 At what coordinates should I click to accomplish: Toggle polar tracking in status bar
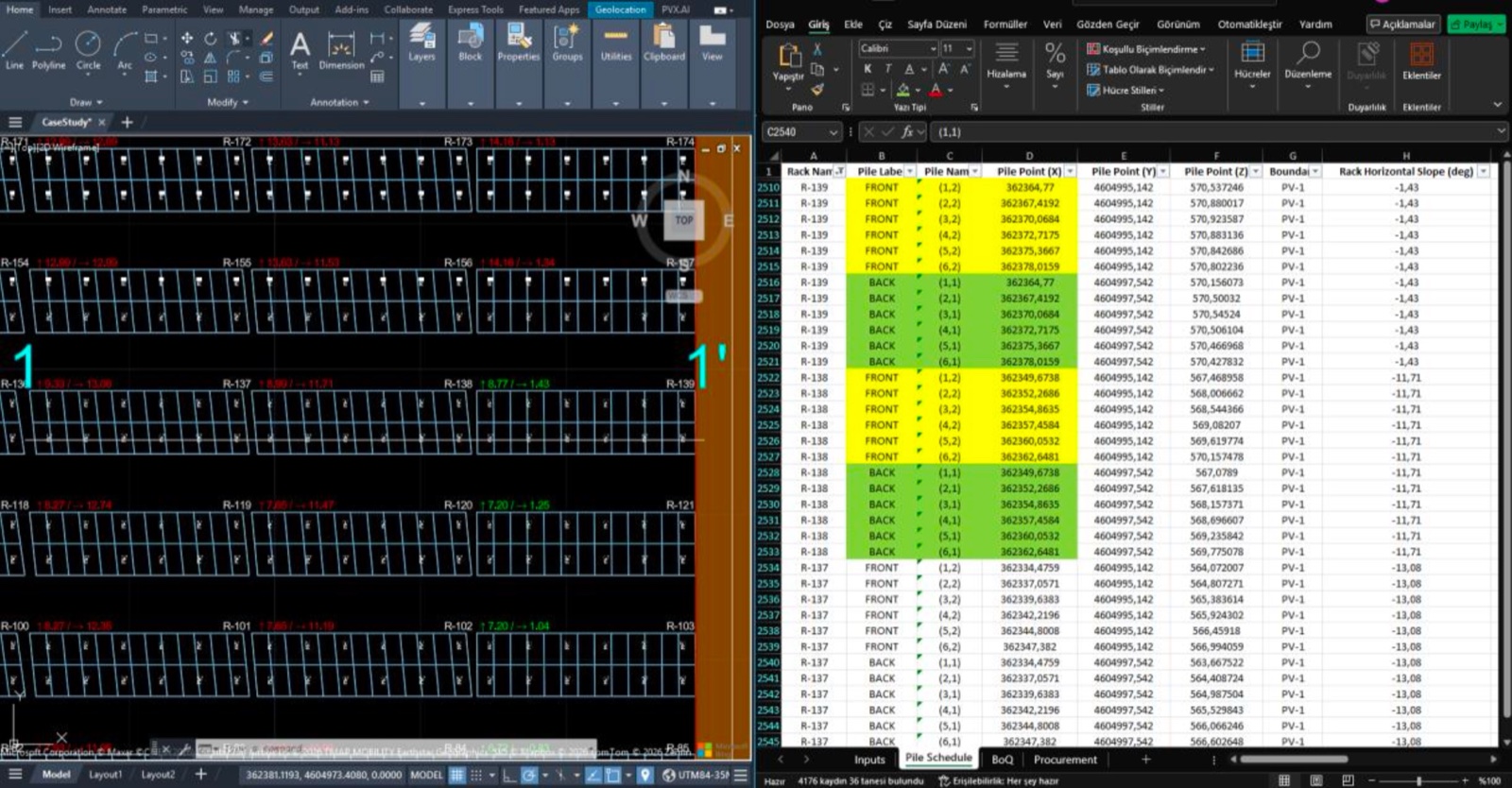(530, 775)
